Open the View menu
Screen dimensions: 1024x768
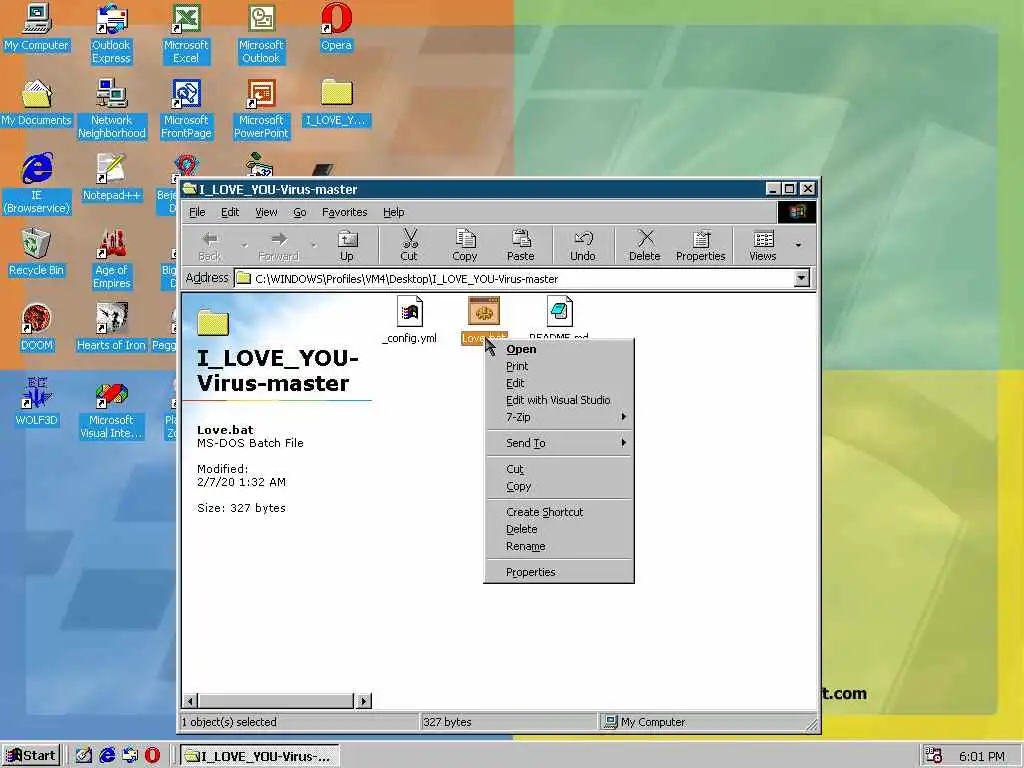point(266,212)
